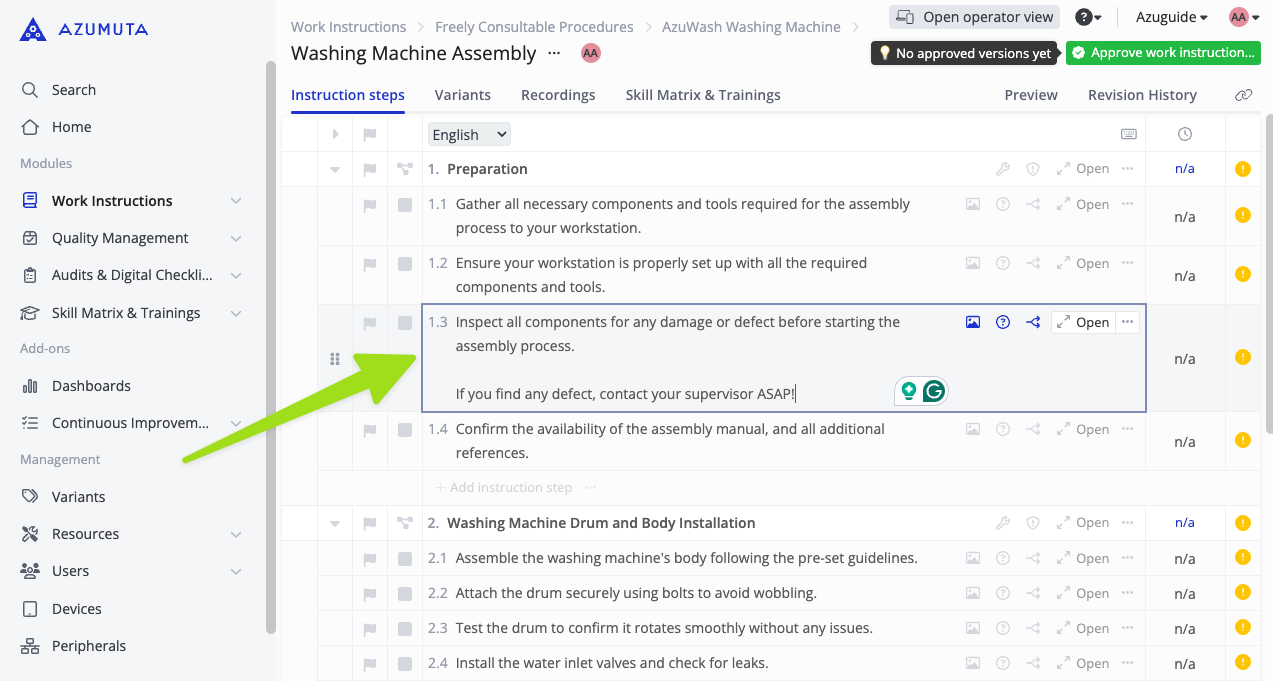The height and width of the screenshot is (681, 1273).
Task: Expand Quality Management in the sidebar
Action: (x=235, y=238)
